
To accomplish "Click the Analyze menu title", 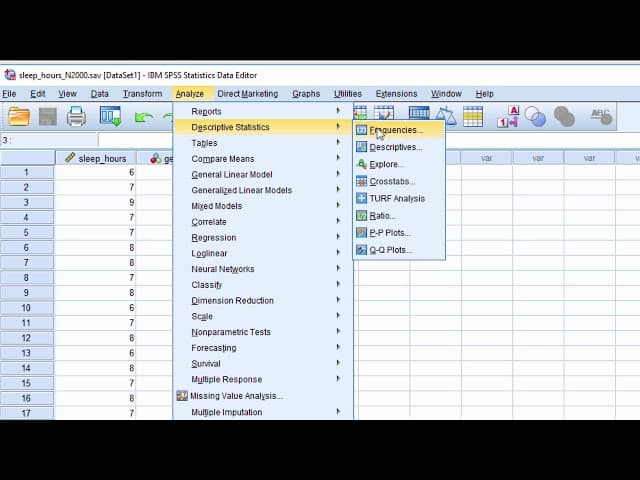I will pos(190,94).
